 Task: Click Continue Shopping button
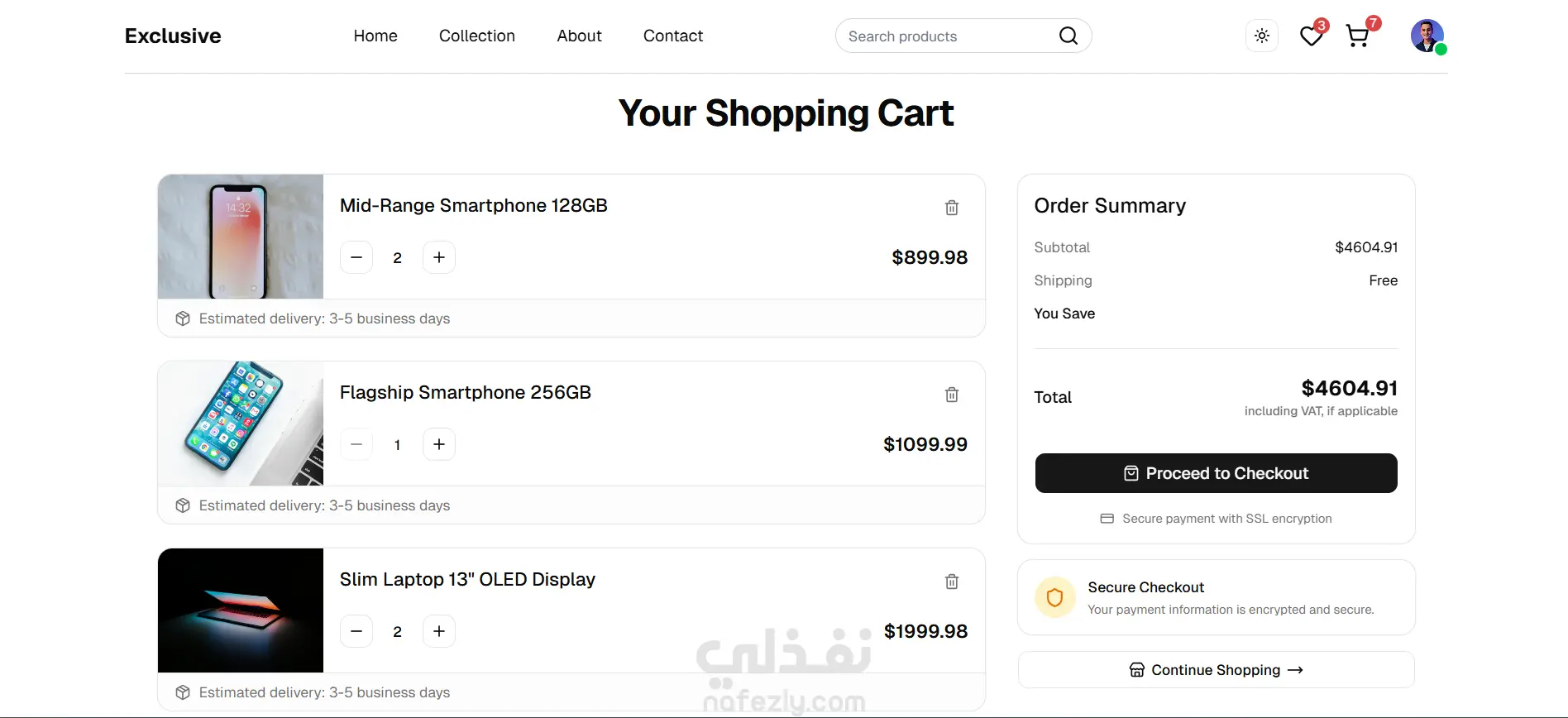pyautogui.click(x=1217, y=670)
